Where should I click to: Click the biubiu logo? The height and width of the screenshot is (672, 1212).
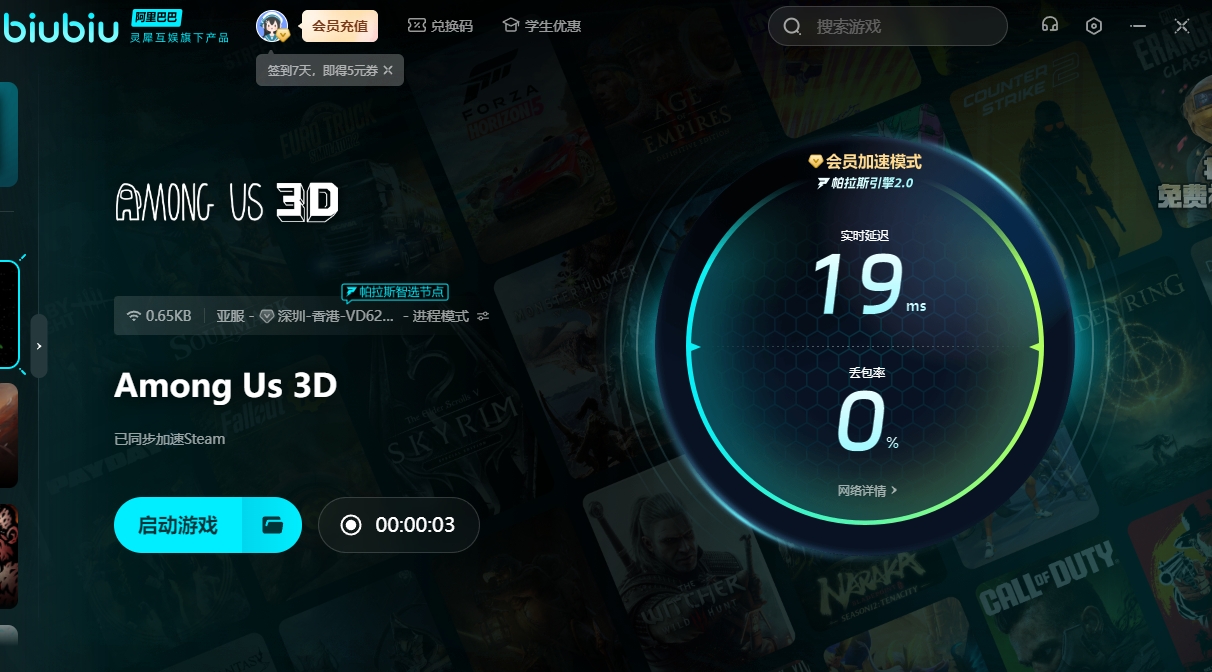pyautogui.click(x=62, y=26)
